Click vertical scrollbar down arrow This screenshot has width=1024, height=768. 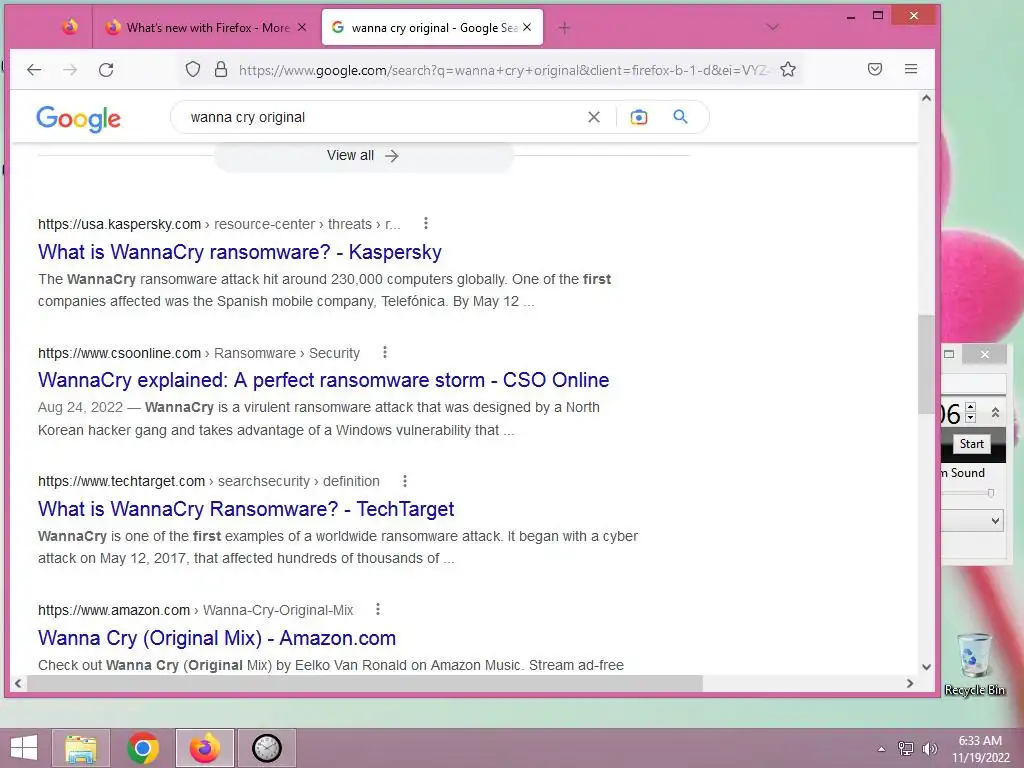pos(926,667)
